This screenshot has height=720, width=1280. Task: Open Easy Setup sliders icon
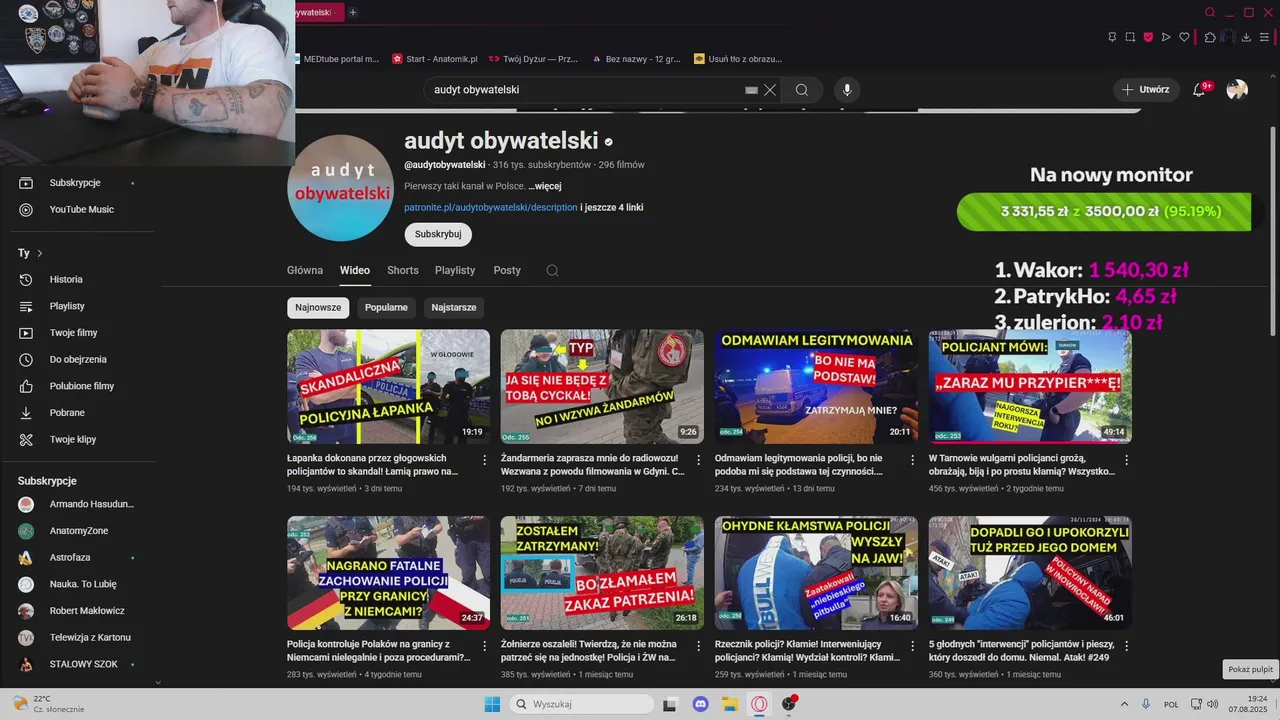point(1264,37)
